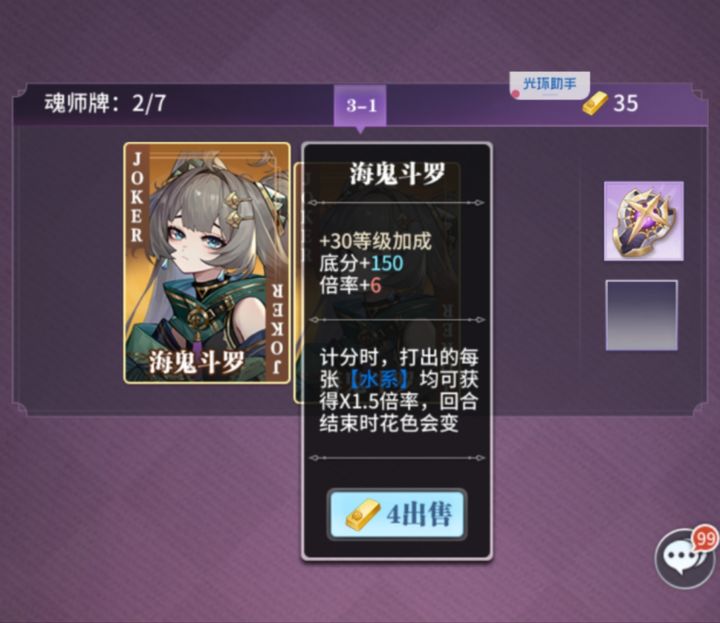Click the red 99 notification badge
720x623 pixels.
[x=706, y=538]
